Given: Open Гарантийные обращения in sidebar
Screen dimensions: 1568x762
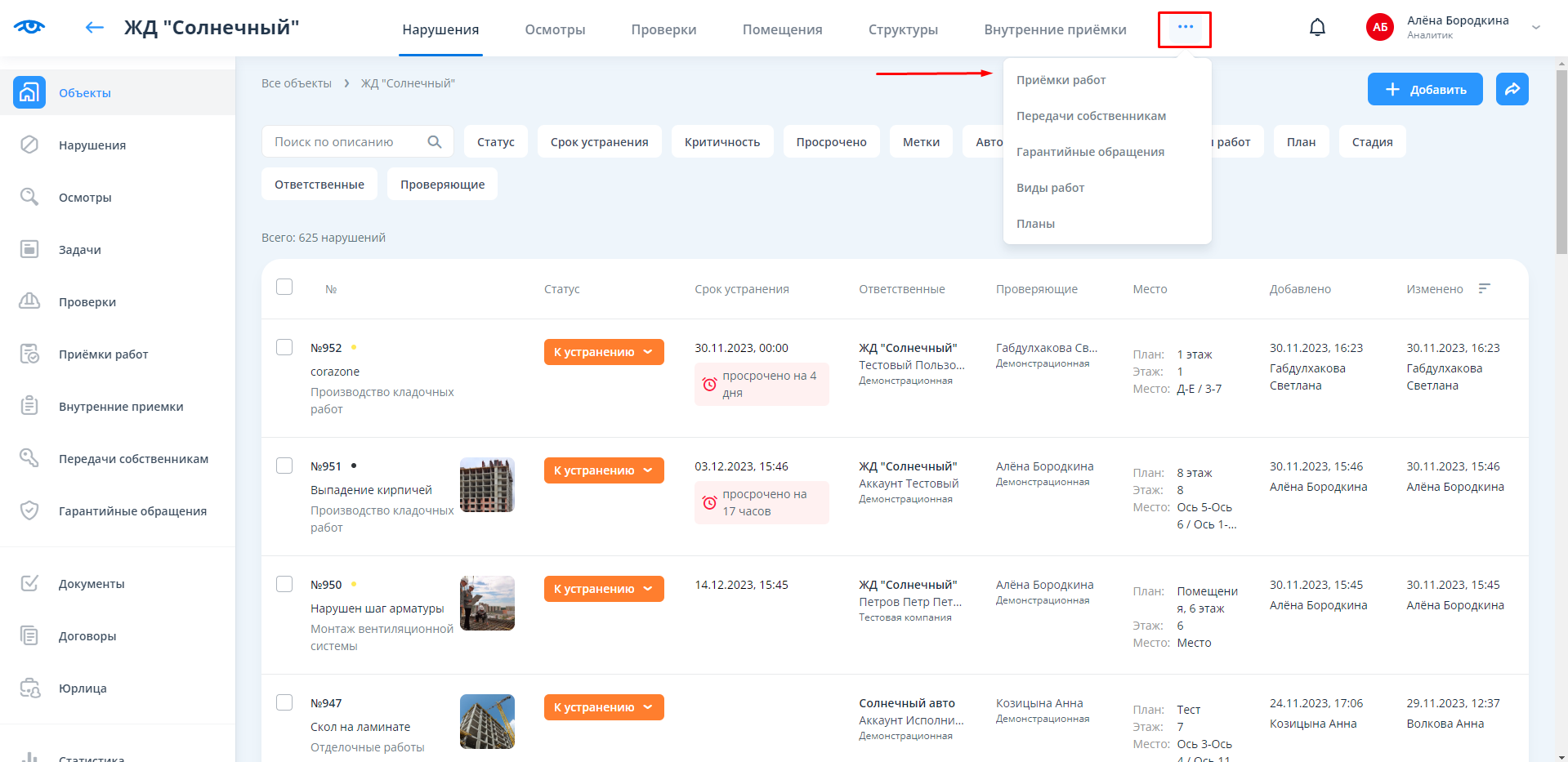Looking at the screenshot, I should (x=132, y=511).
